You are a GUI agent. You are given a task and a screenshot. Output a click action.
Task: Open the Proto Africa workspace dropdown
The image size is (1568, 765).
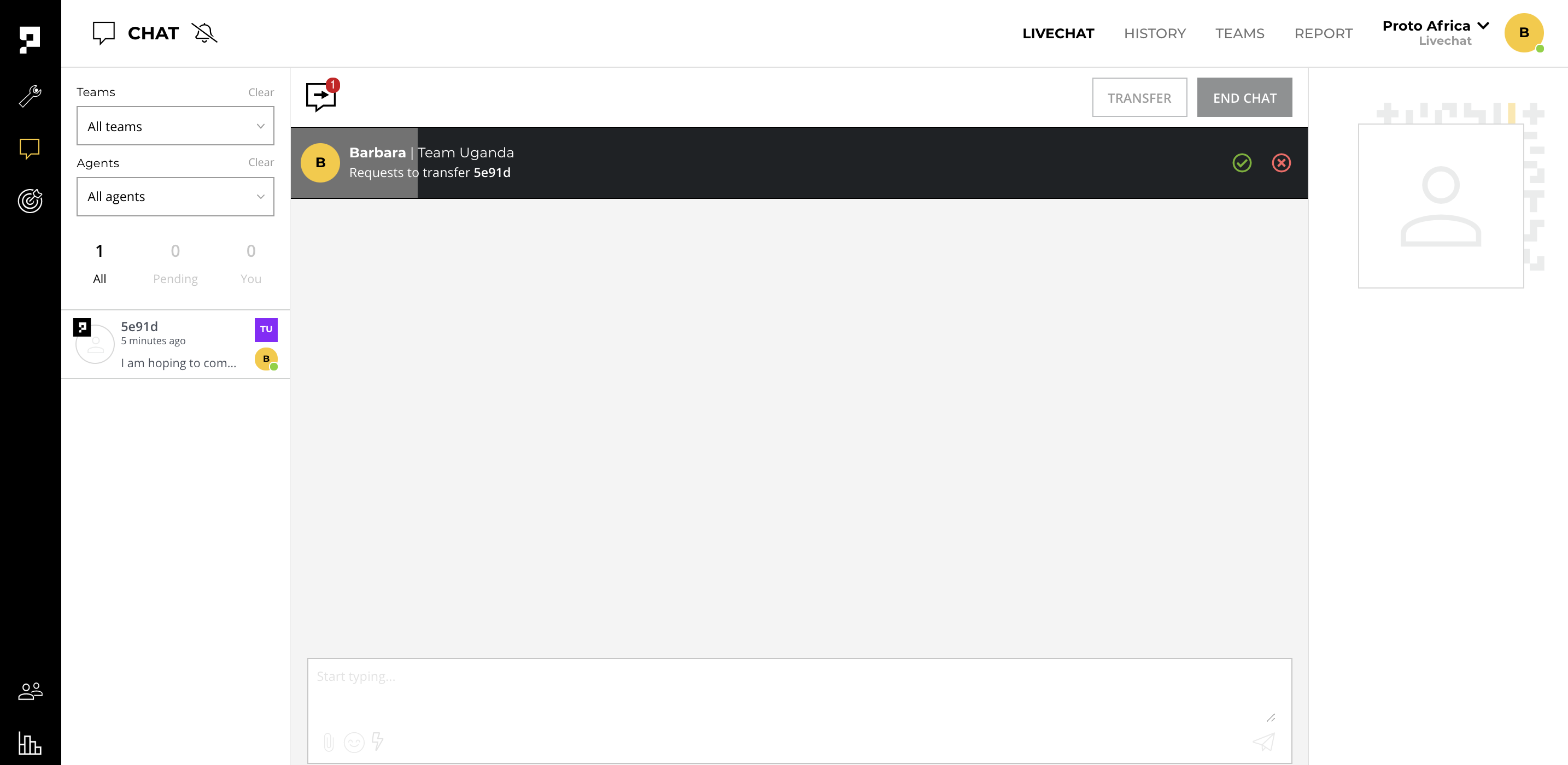pos(1436,33)
